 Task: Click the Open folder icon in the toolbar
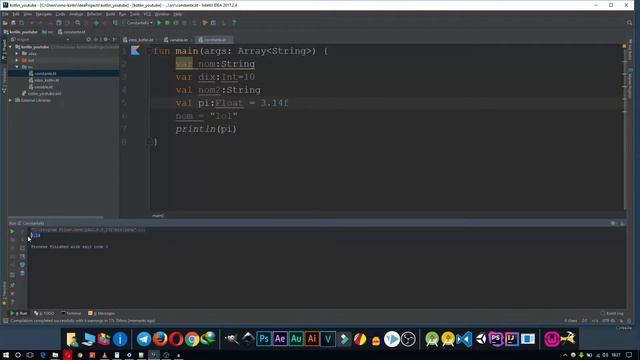(x=5, y=23)
